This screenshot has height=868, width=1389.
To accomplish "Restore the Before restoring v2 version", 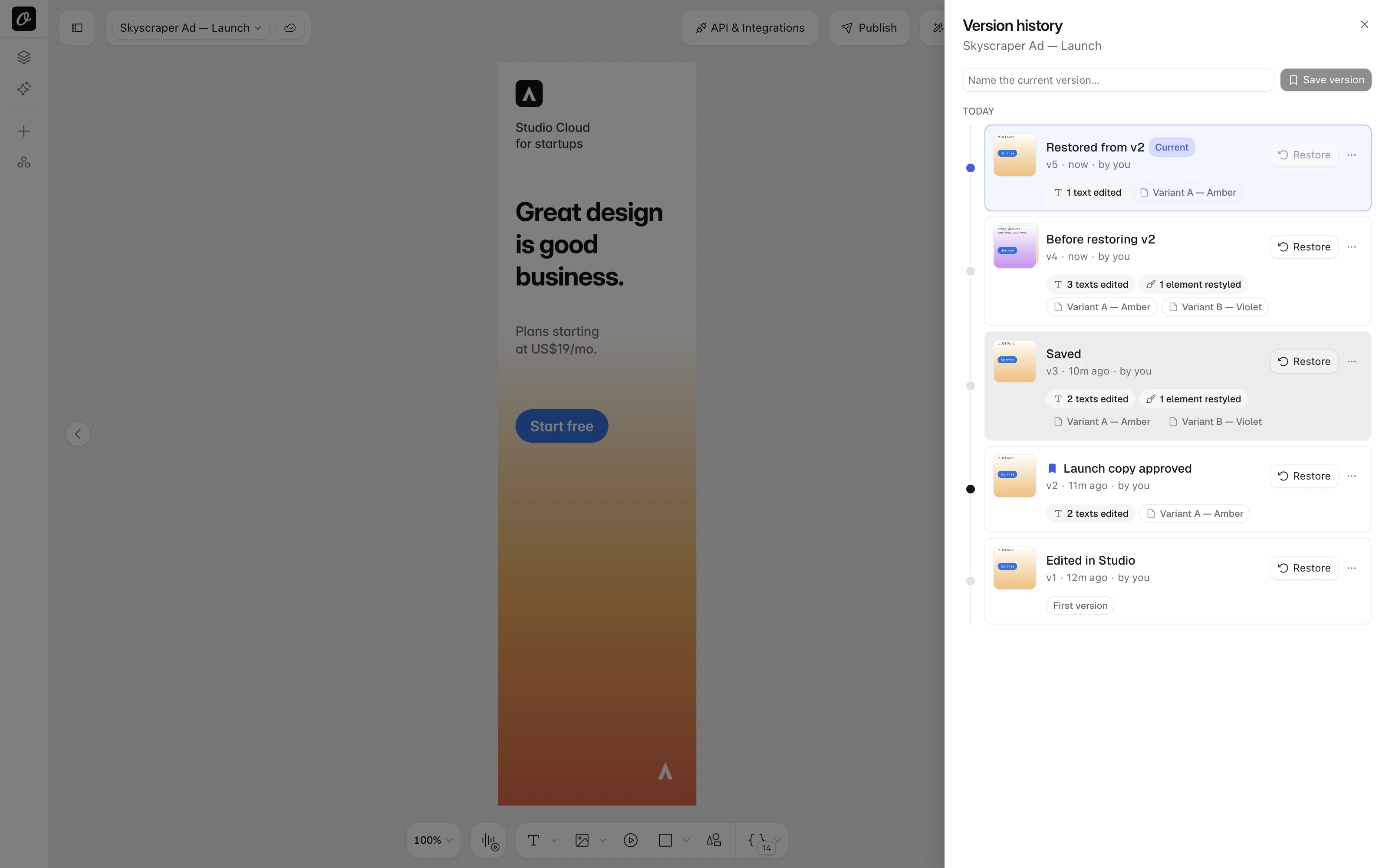I will (x=1303, y=247).
